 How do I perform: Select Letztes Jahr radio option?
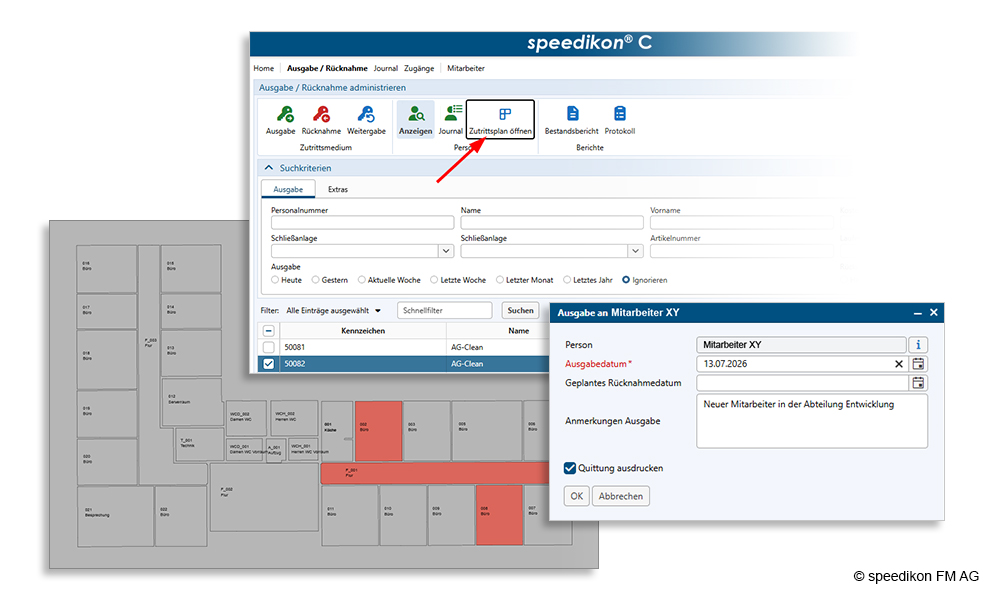click(566, 280)
